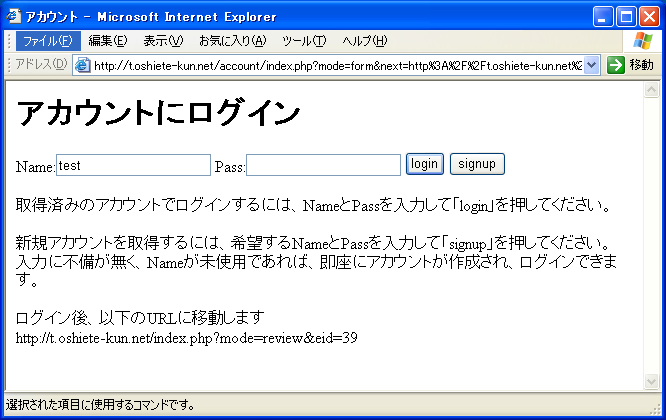Click the IE icon in title bar
The height and width of the screenshot is (420, 666).
(x=14, y=16)
